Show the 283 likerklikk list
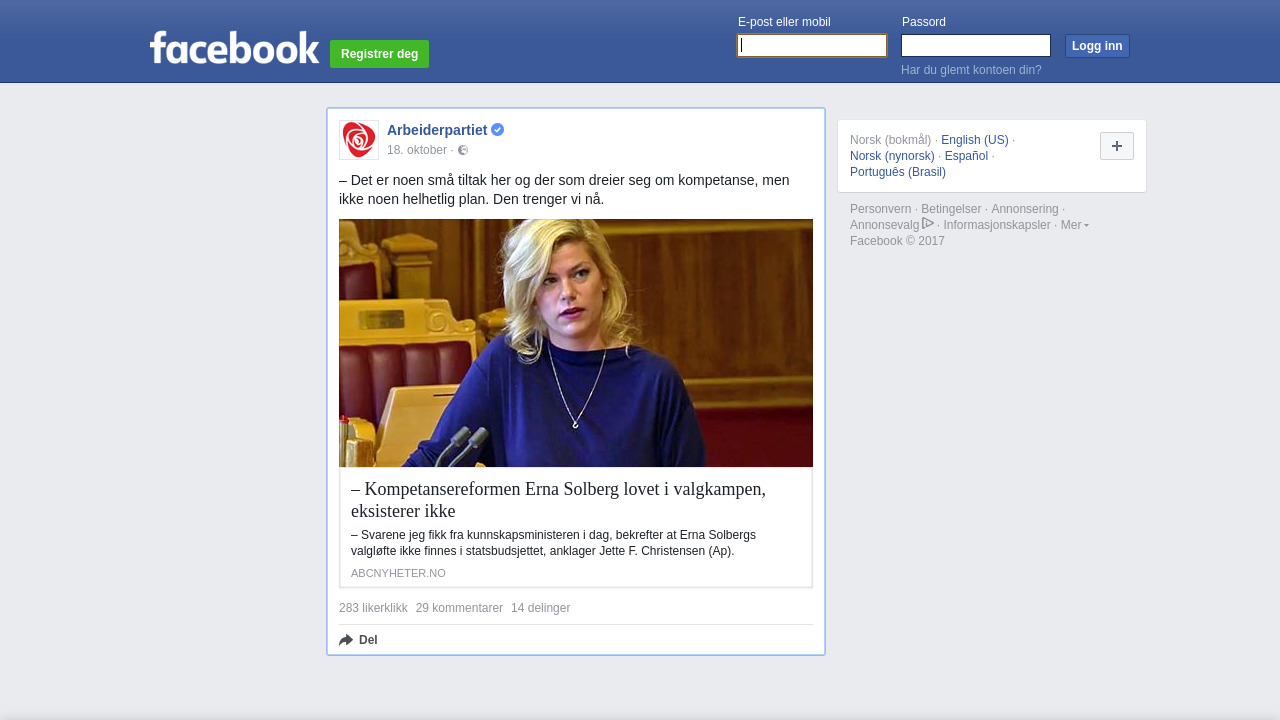 (373, 608)
